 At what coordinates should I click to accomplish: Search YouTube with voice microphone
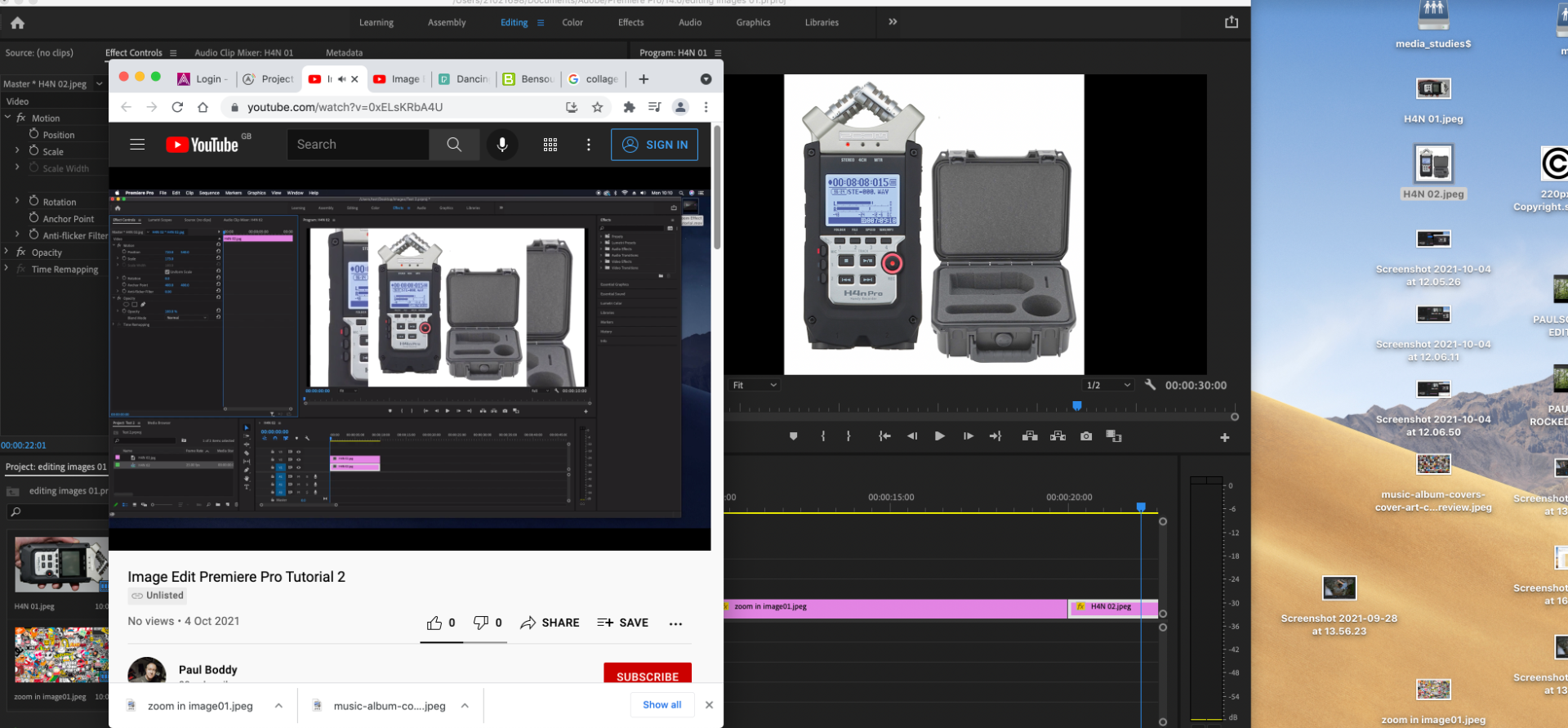(502, 145)
